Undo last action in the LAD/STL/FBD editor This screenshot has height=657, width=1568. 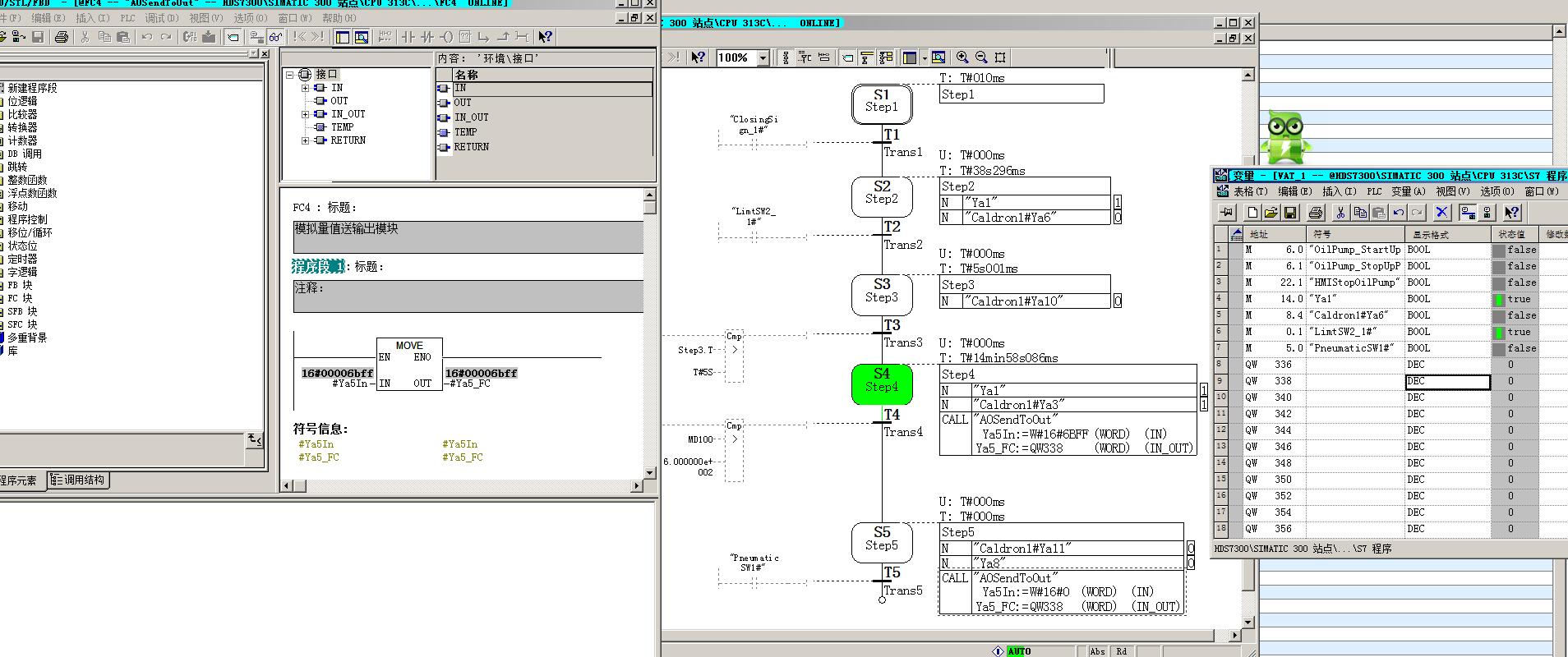[x=147, y=37]
